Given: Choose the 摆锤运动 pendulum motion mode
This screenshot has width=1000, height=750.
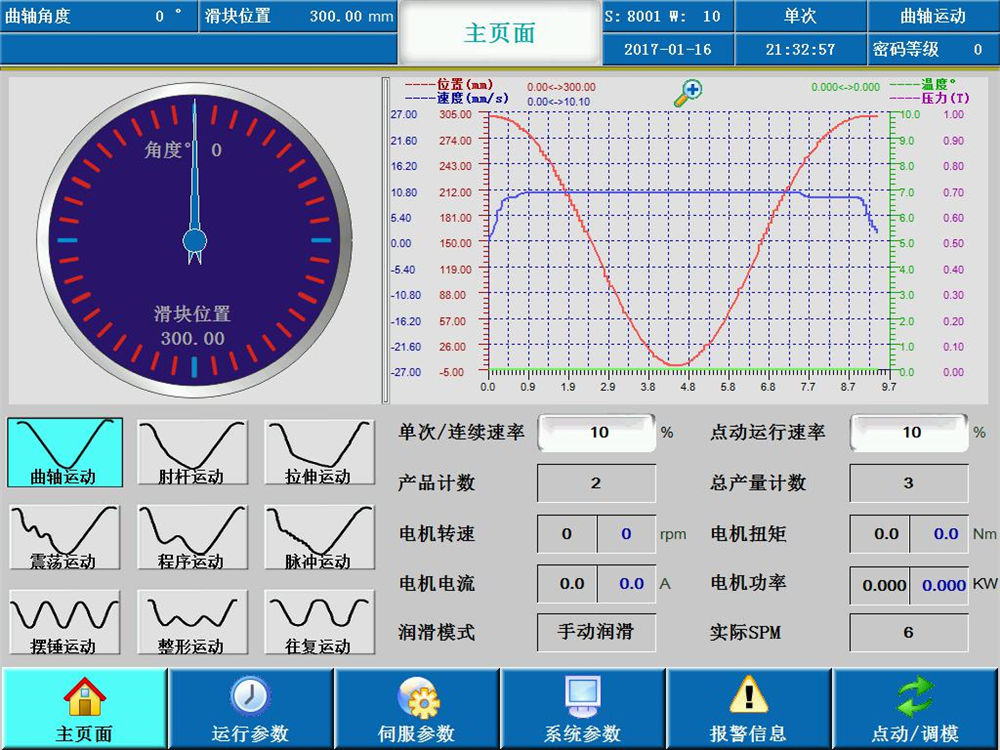Looking at the screenshot, I should (x=65, y=622).
